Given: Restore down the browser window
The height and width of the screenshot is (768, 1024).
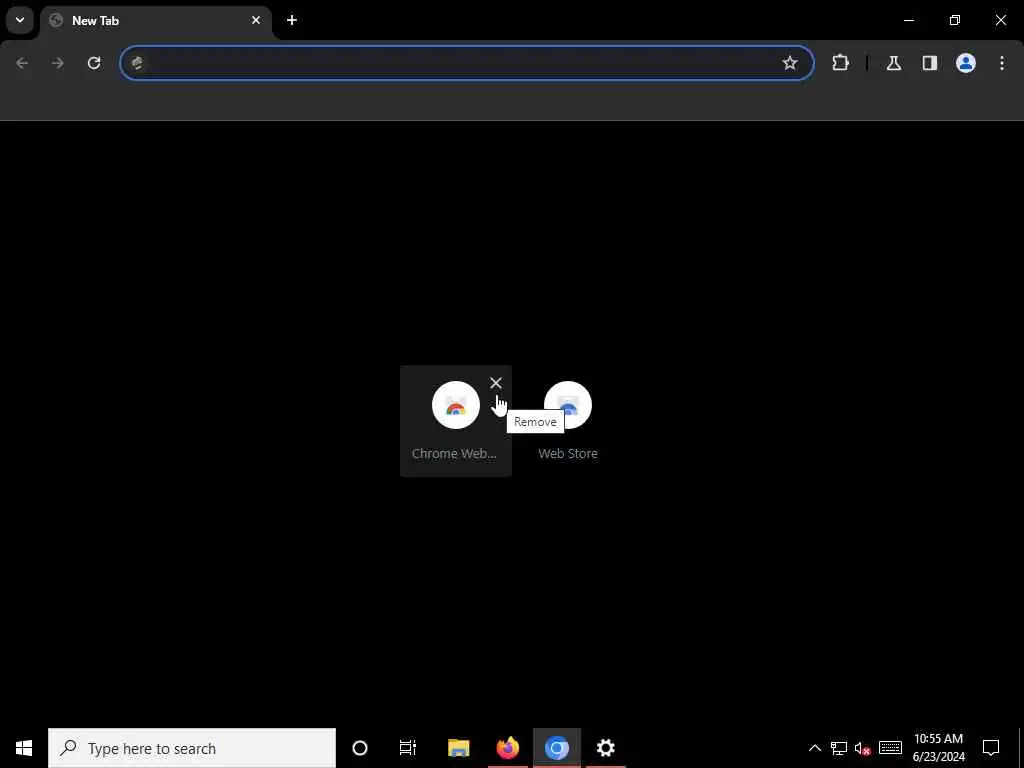Looking at the screenshot, I should pos(955,20).
